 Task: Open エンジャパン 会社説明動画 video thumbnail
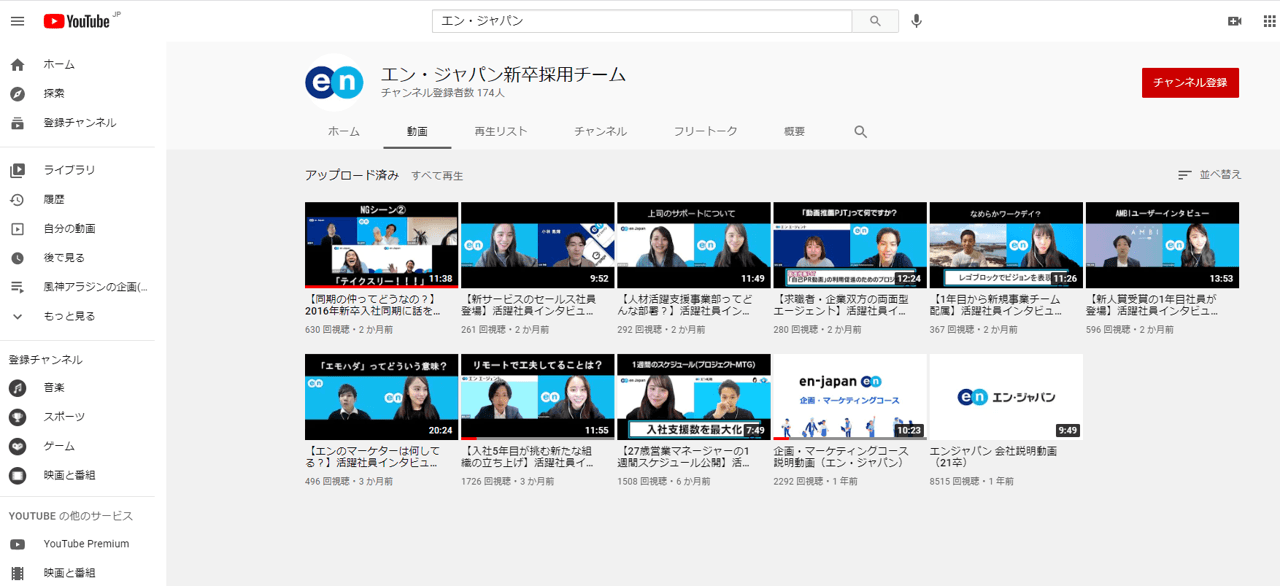point(1005,397)
